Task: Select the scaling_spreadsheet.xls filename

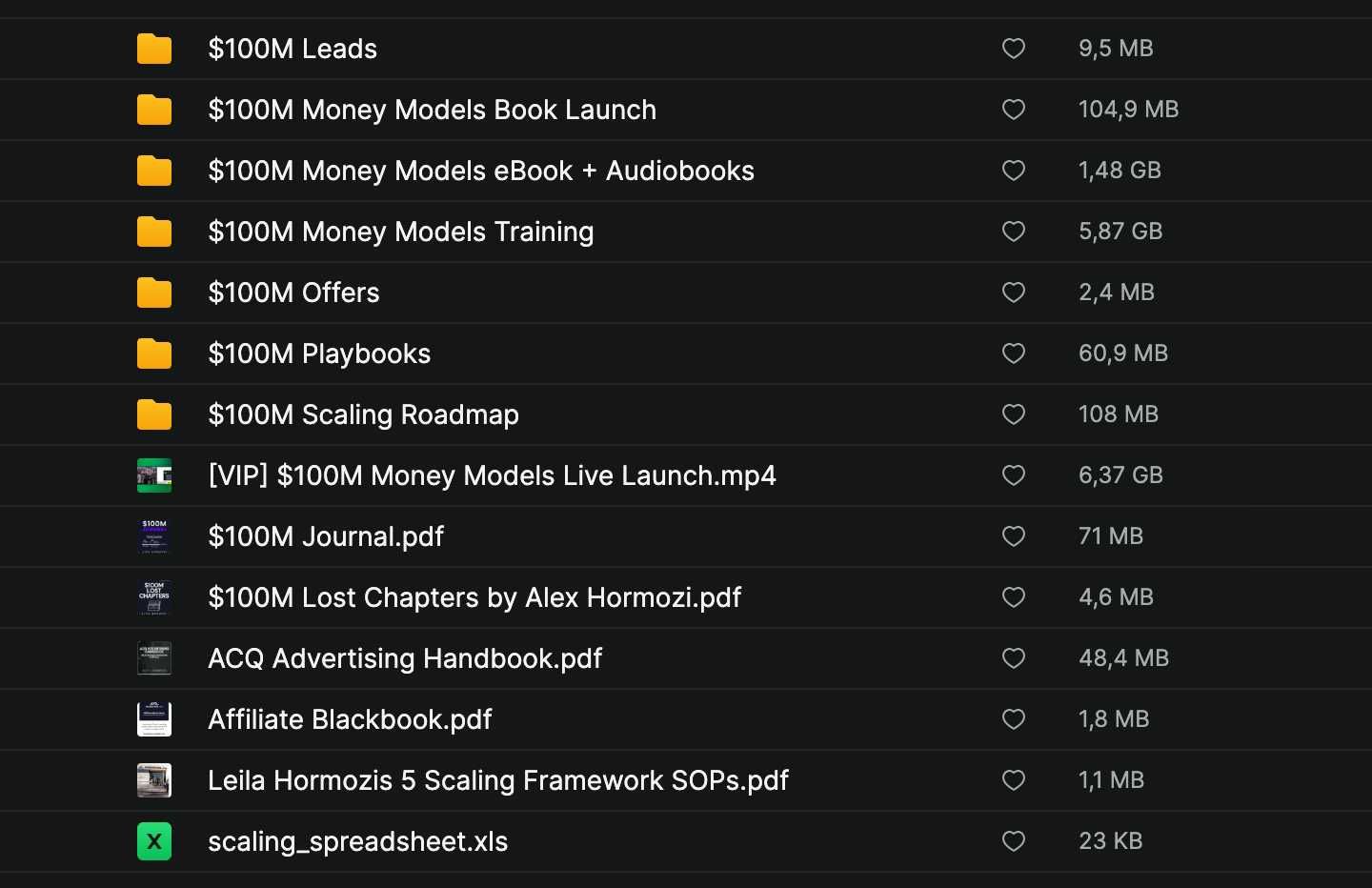Action: 358,841
